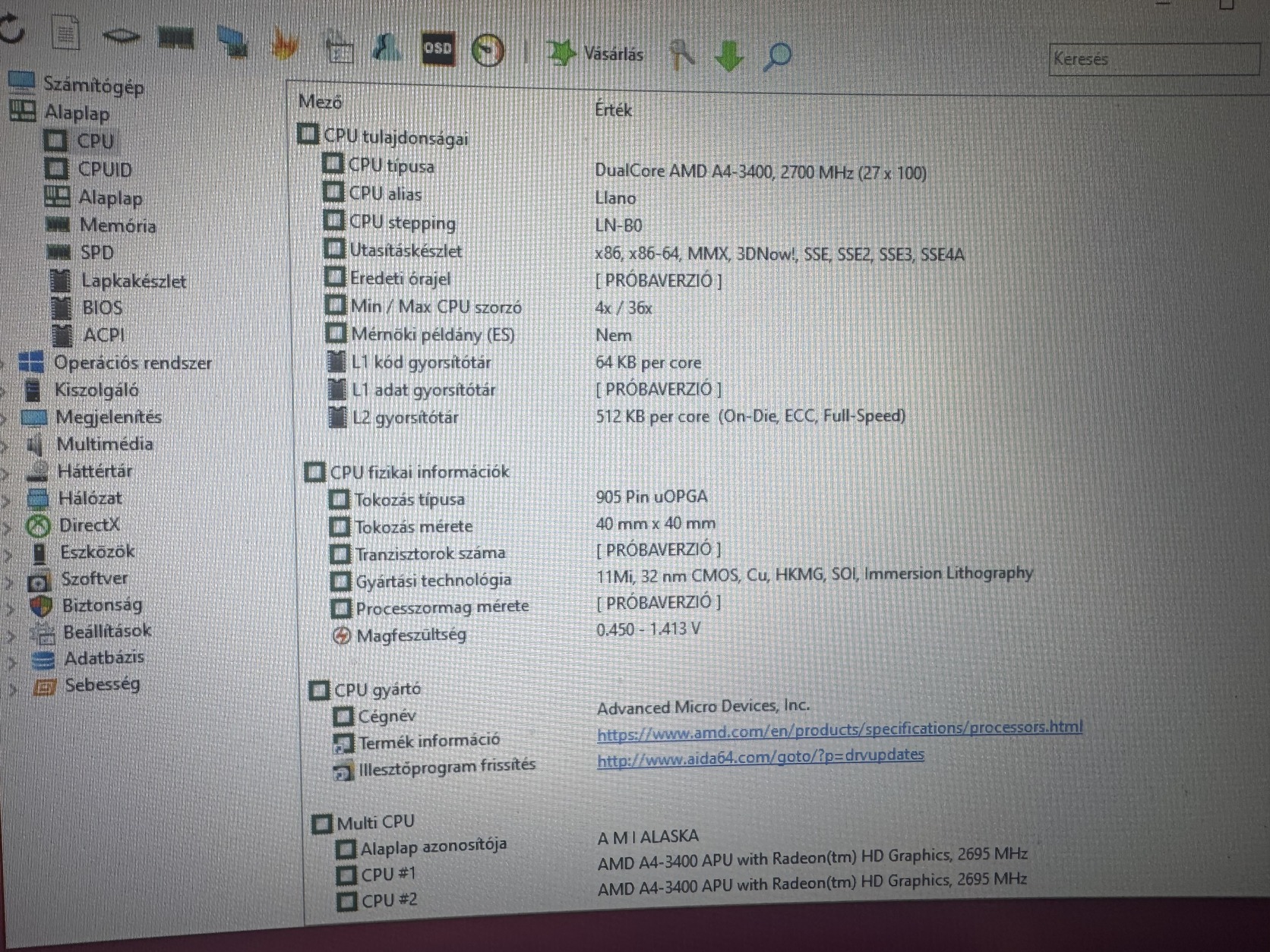Viewport: 1270px width, 952px height.
Task: Click the magnifier search toolbar icon
Action: [778, 57]
